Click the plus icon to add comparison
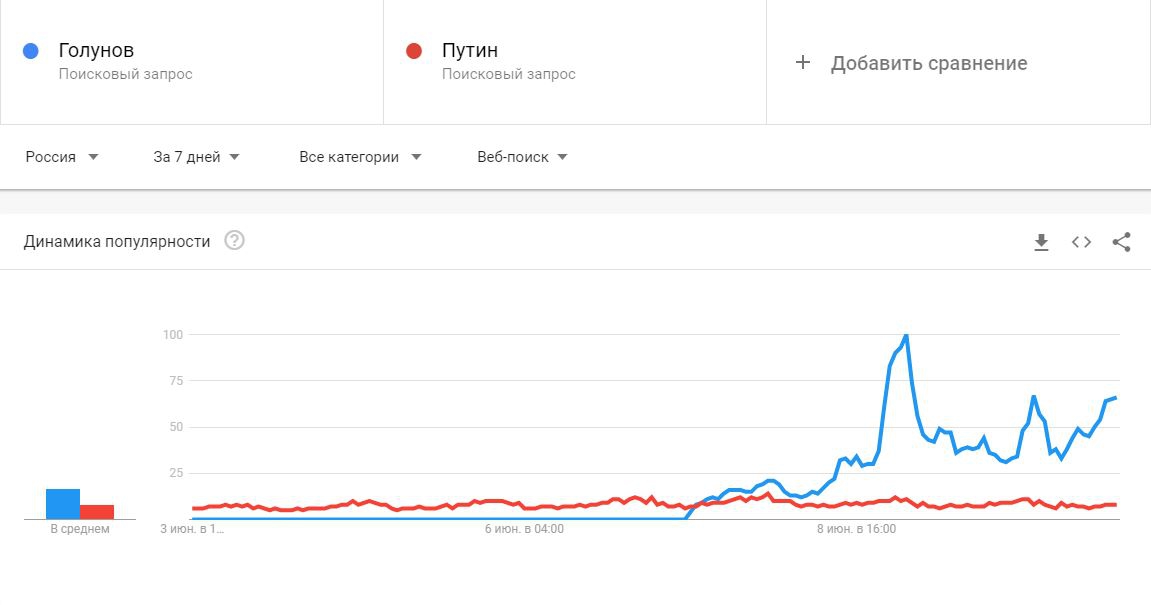The height and width of the screenshot is (605, 1151). click(802, 63)
